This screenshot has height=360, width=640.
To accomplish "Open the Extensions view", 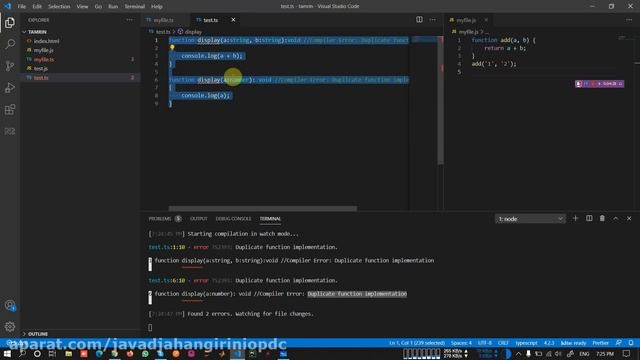I will click(x=10, y=109).
